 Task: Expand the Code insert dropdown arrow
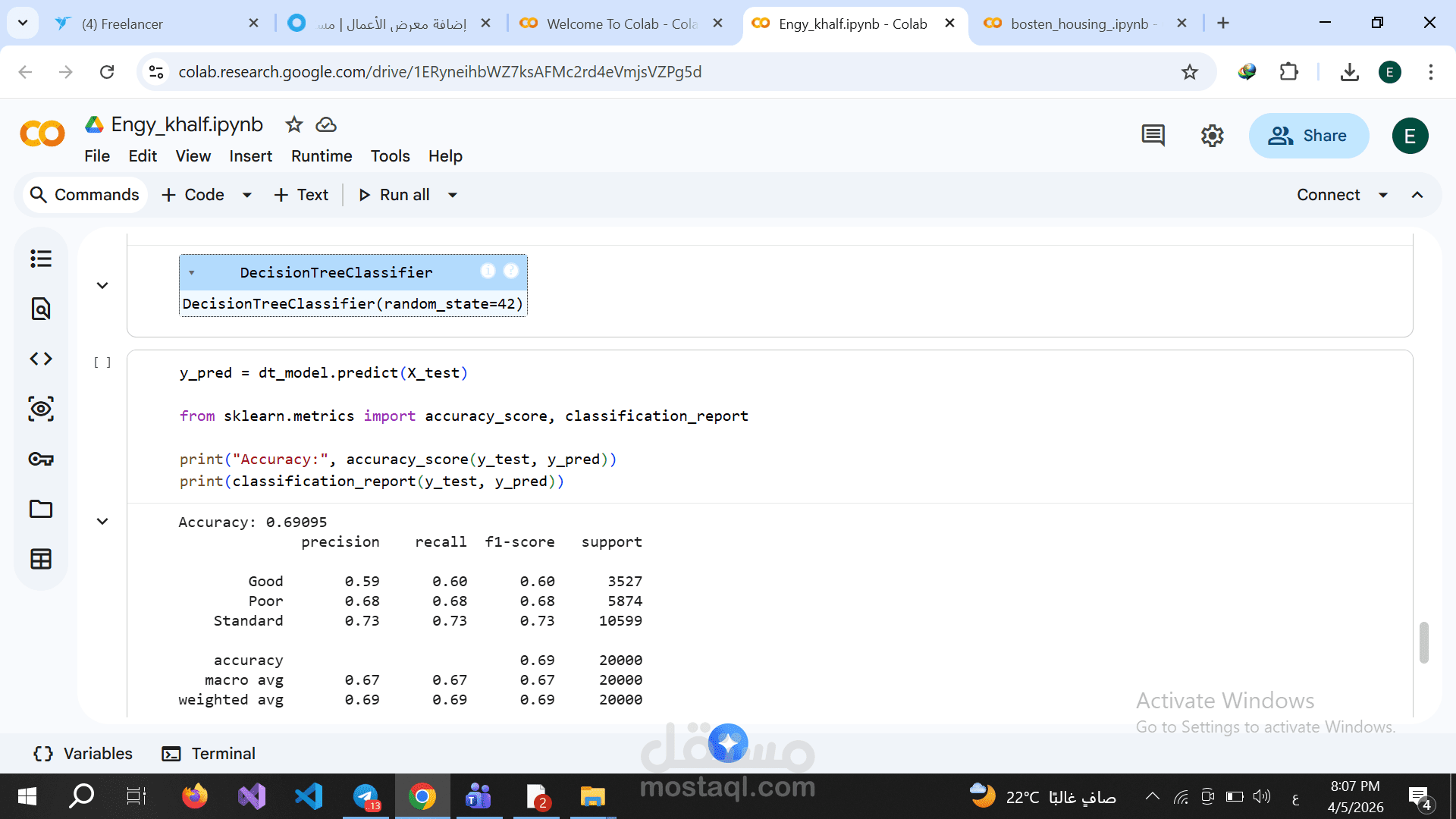point(247,195)
